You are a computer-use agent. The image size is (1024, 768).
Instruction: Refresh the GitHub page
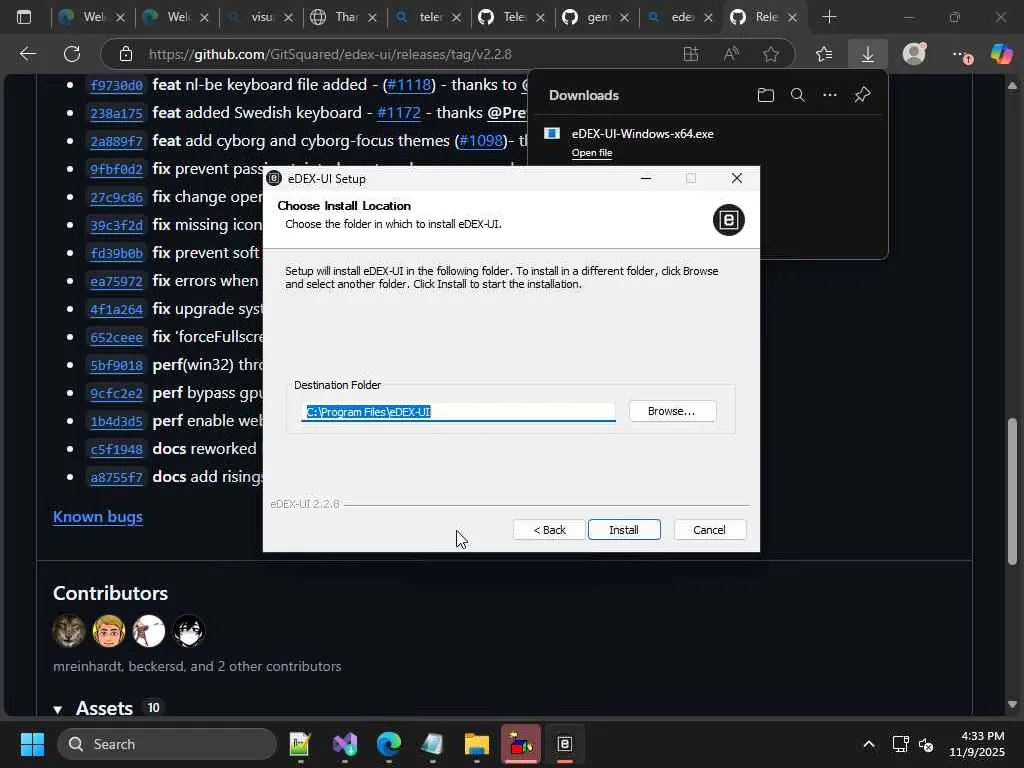(x=72, y=54)
